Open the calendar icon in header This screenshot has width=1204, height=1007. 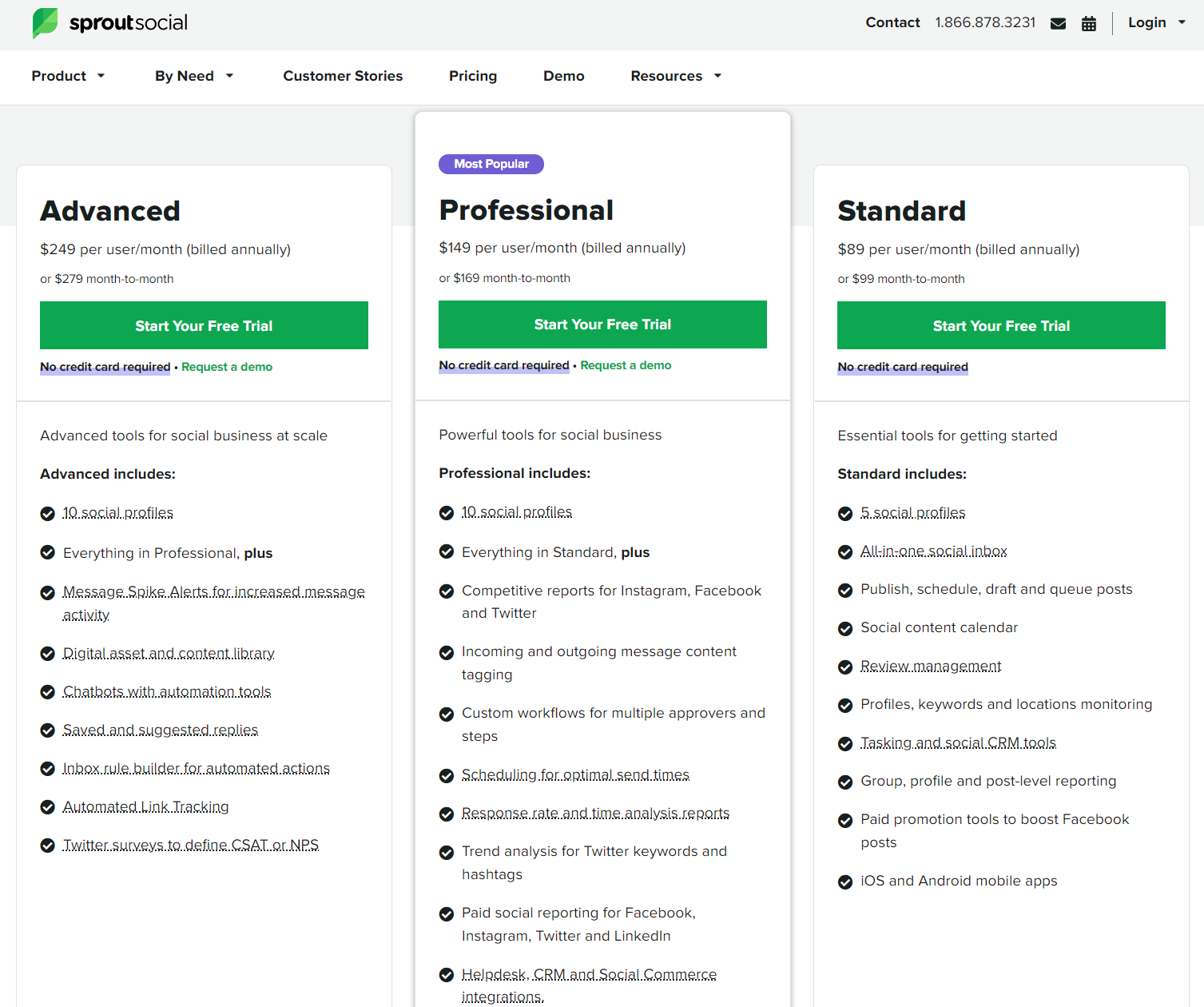point(1089,23)
